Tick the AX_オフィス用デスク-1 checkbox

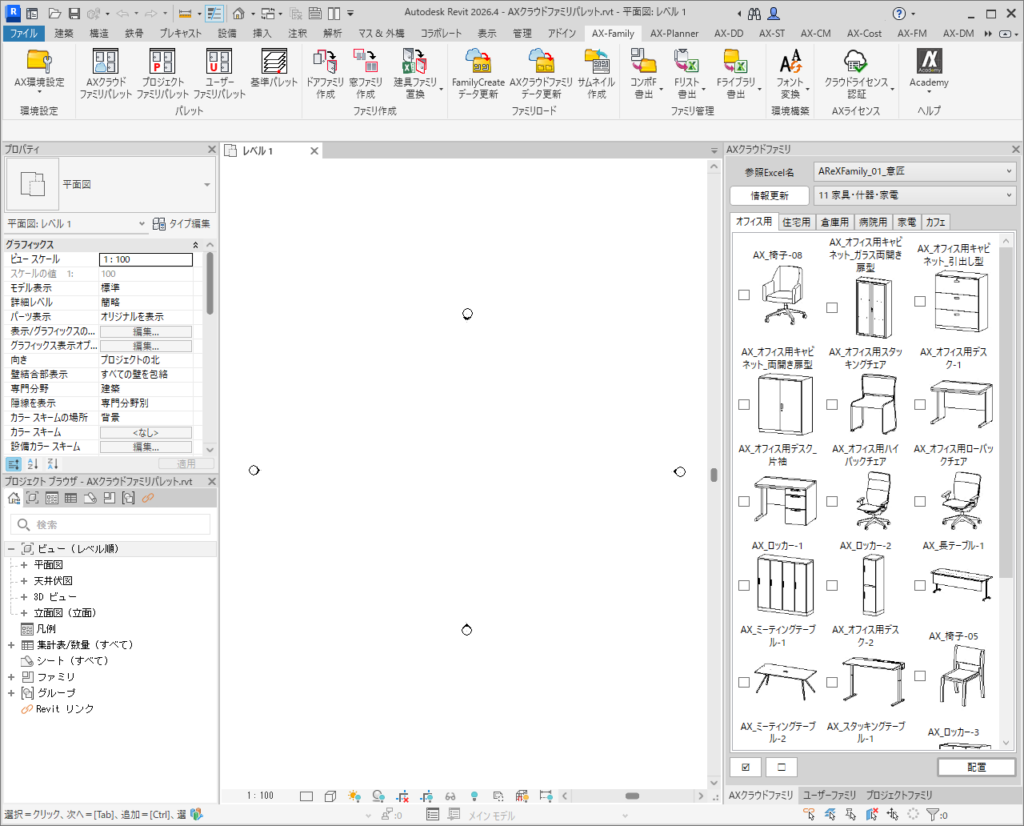tap(921, 404)
